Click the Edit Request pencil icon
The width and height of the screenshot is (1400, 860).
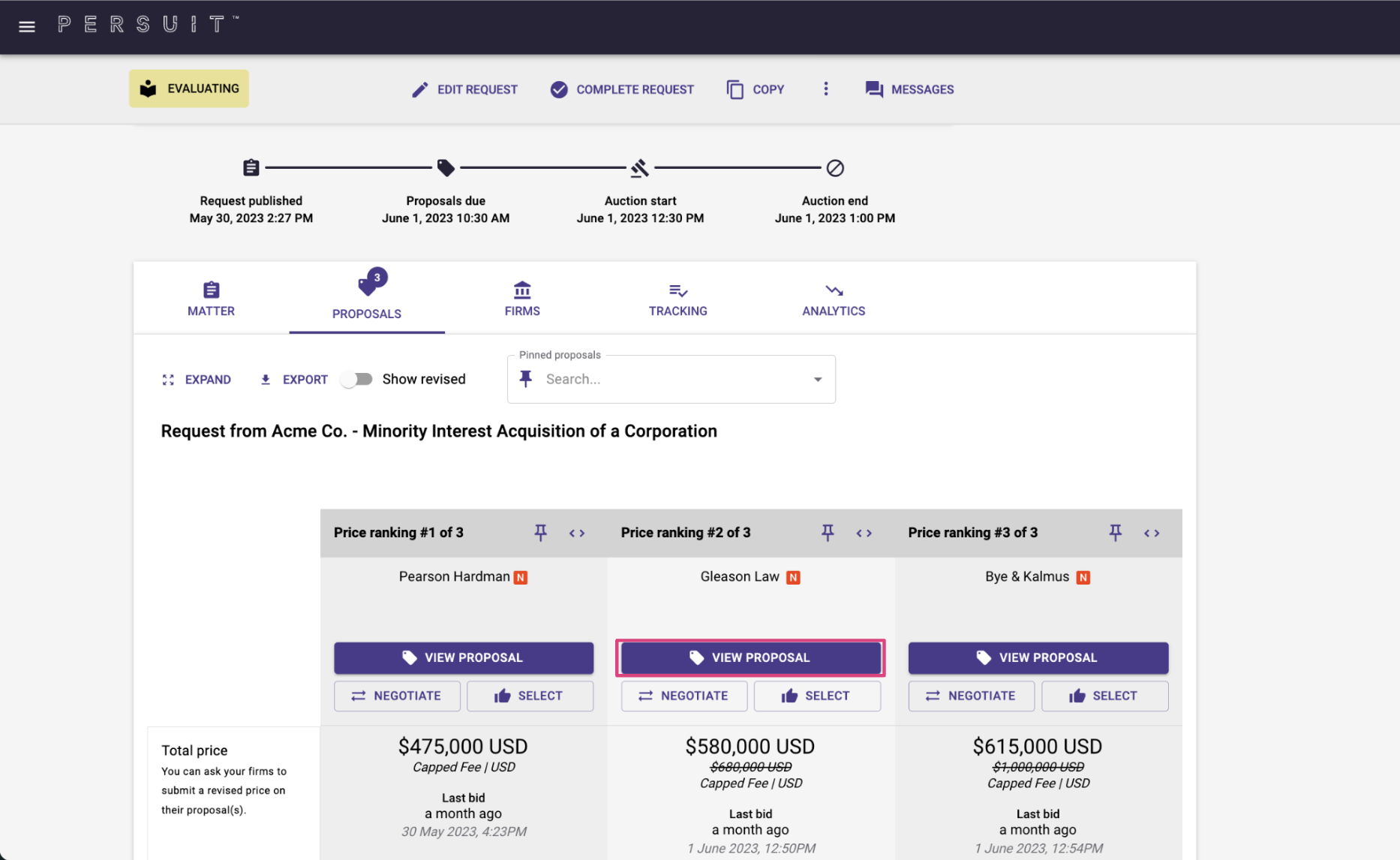(x=420, y=89)
